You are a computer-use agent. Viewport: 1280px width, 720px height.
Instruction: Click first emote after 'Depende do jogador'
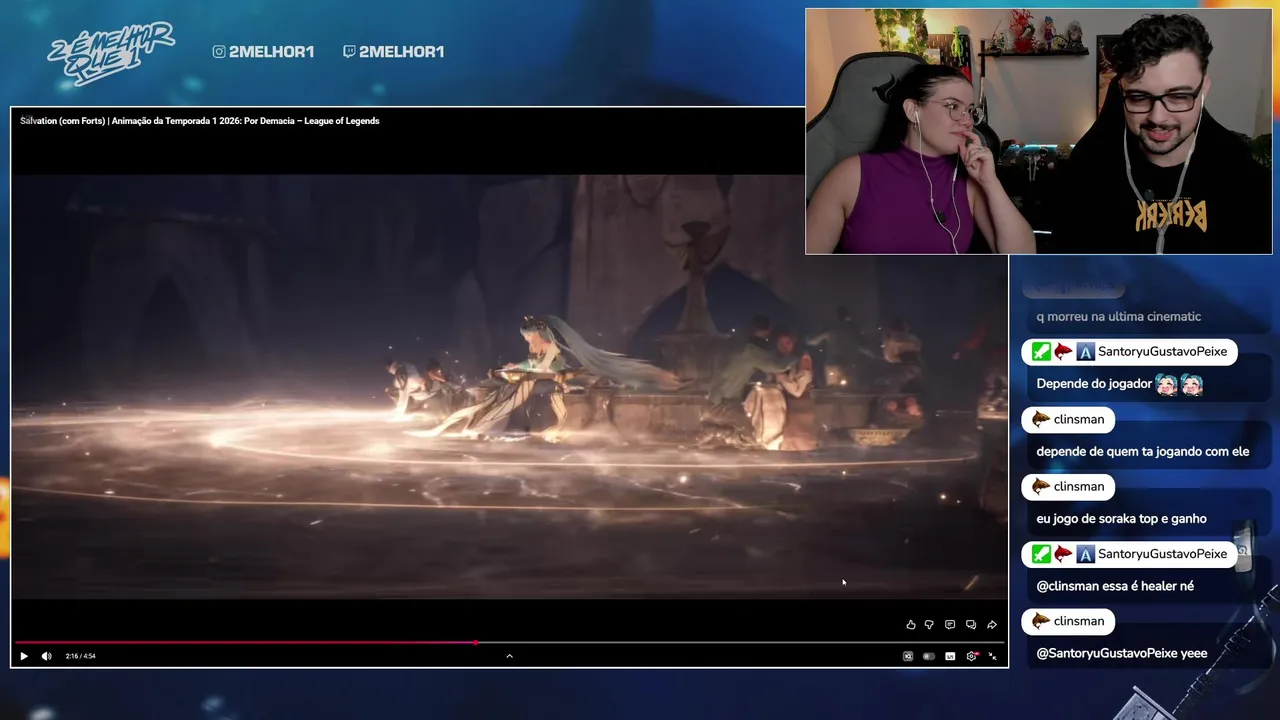[1167, 384]
